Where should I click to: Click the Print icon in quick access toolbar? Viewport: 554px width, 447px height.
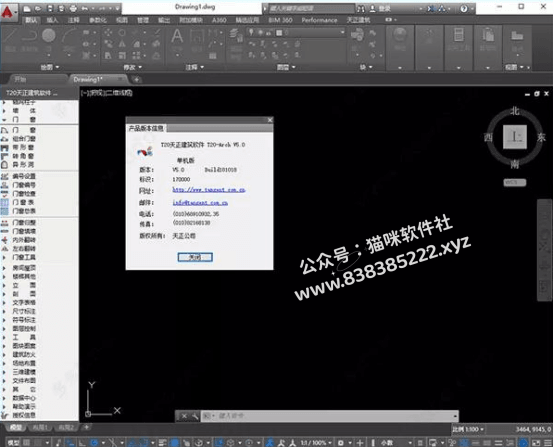pos(73,8)
